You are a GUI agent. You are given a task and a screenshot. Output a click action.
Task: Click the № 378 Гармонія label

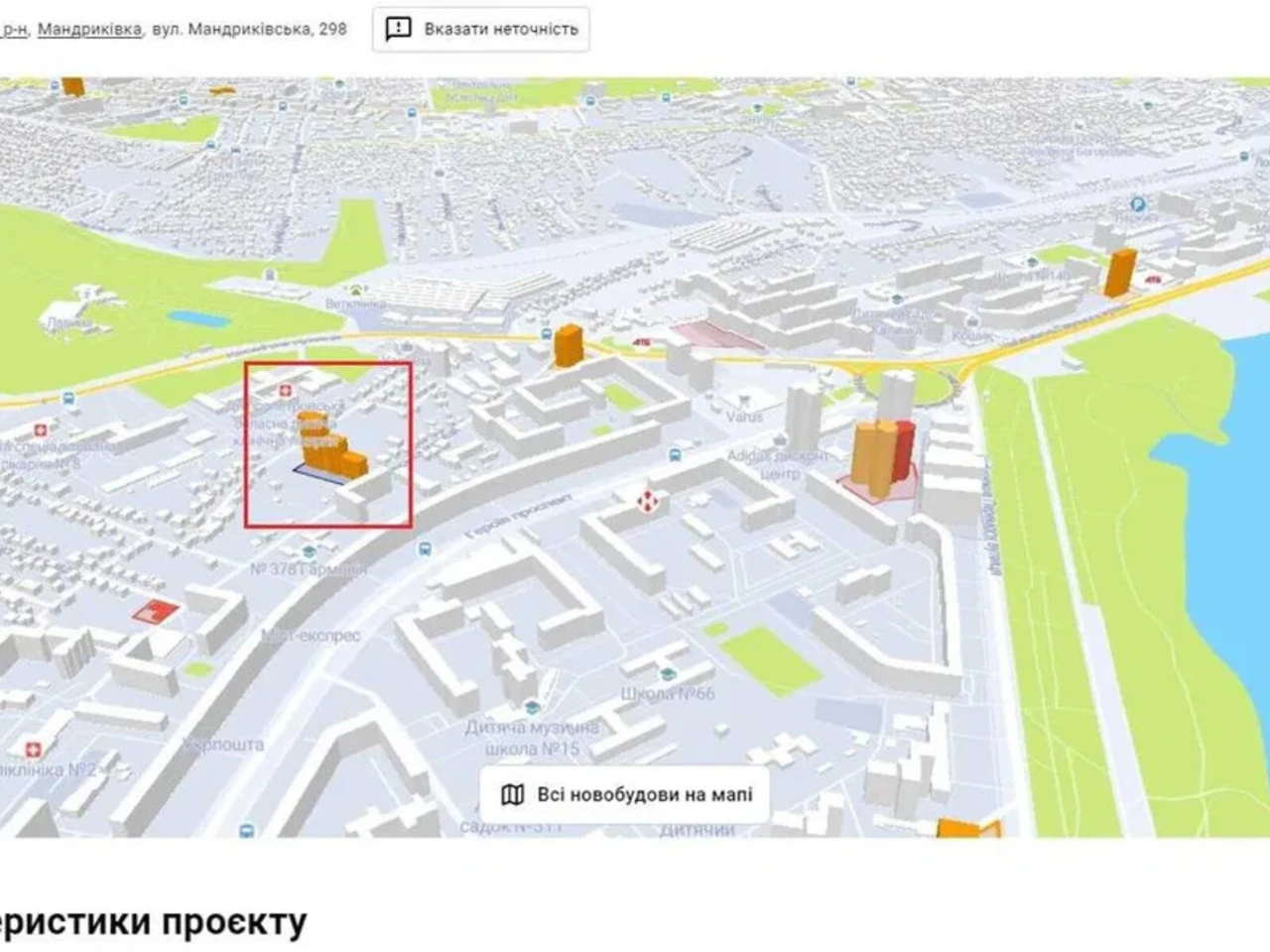click(309, 569)
